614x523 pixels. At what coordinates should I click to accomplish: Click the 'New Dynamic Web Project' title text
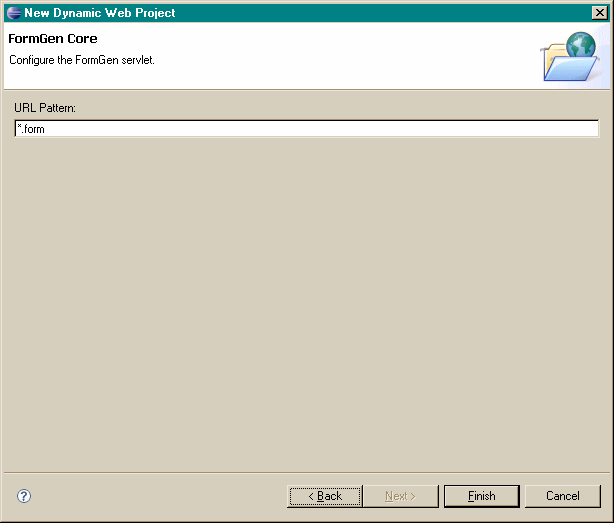click(100, 13)
